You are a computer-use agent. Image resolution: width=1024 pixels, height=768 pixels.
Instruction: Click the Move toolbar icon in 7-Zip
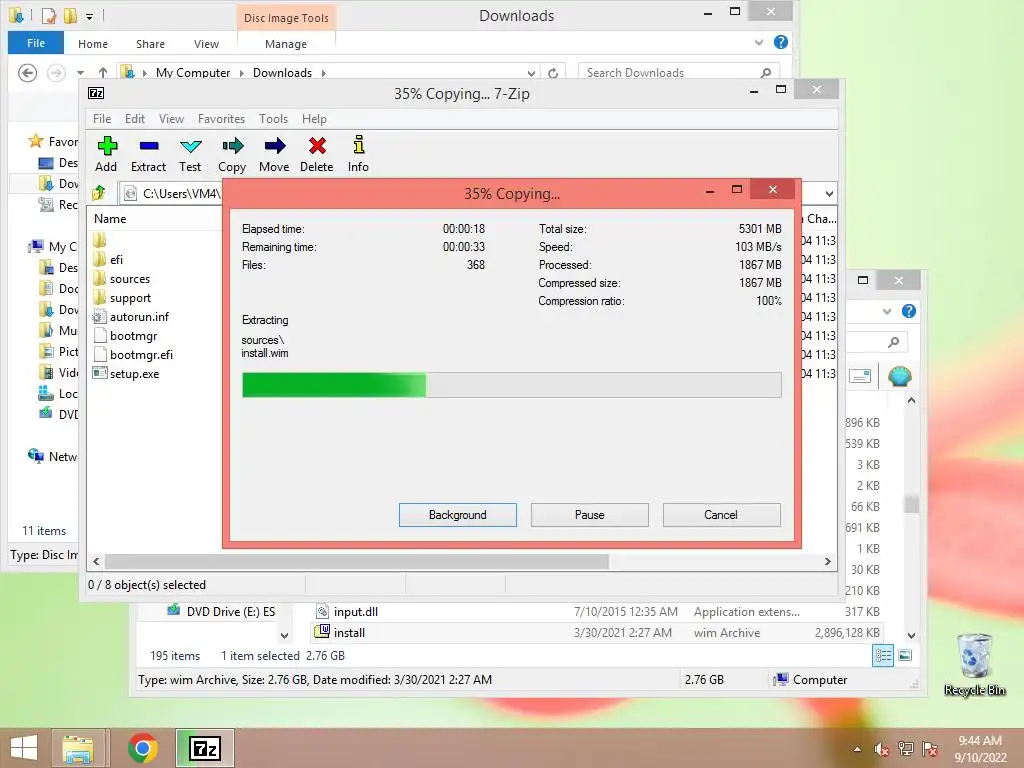274,154
